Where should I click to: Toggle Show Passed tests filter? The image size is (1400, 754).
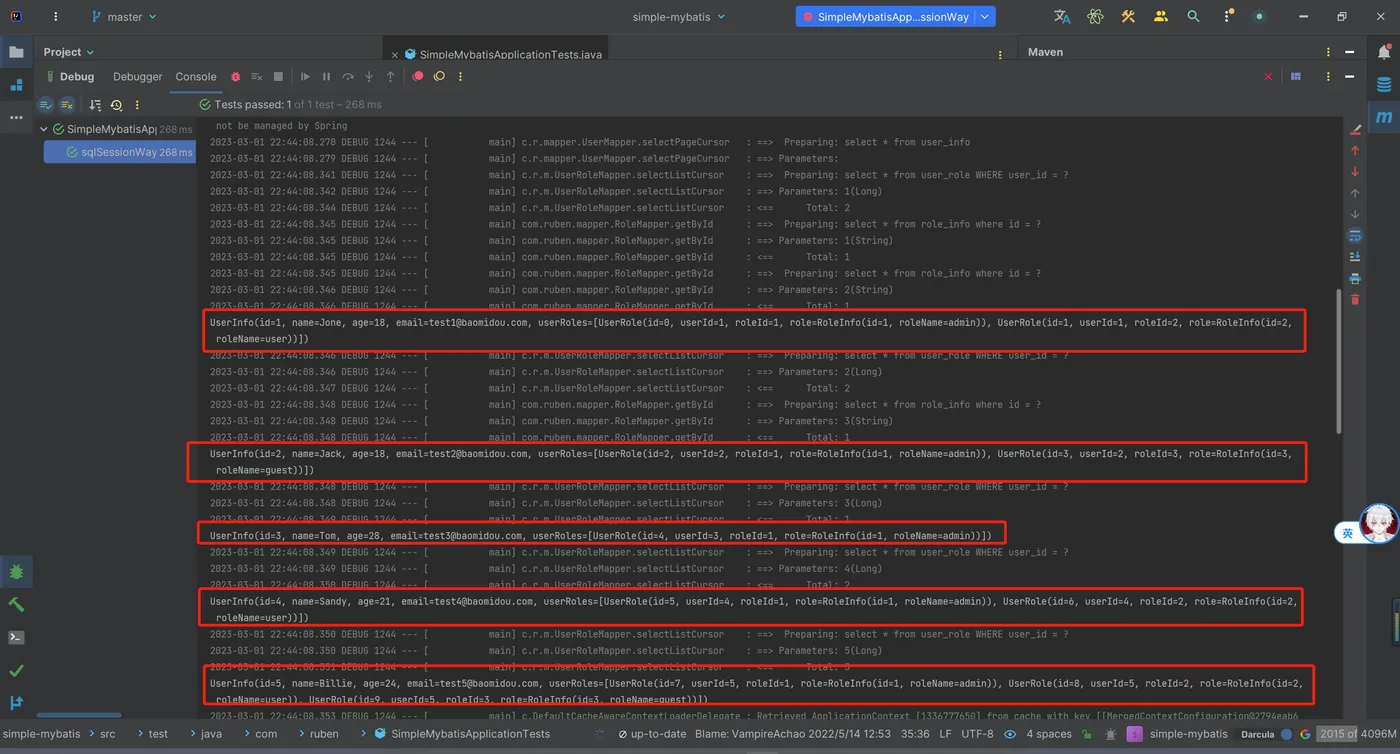[x=46, y=104]
